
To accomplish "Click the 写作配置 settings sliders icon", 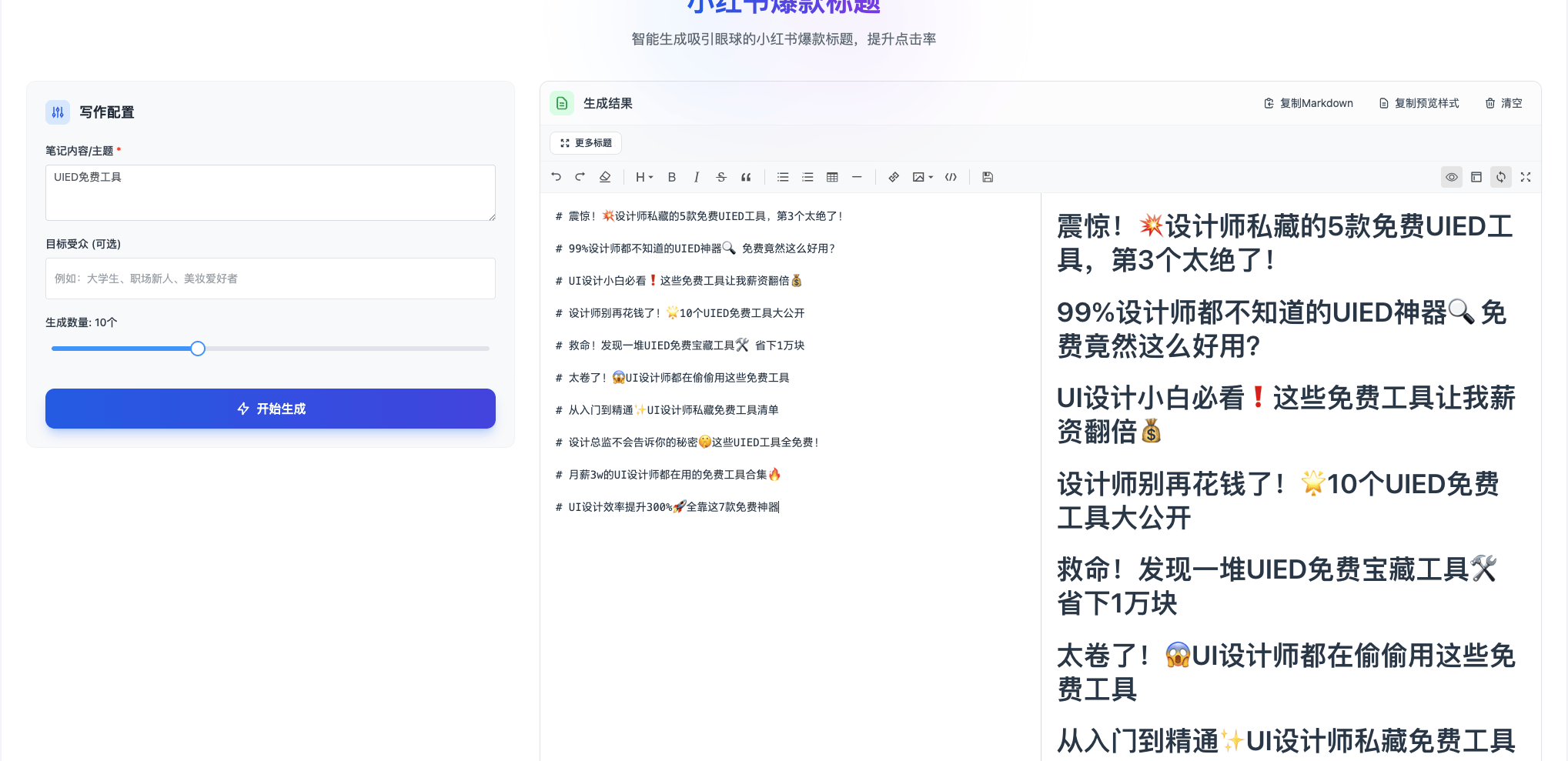I will pyautogui.click(x=58, y=112).
